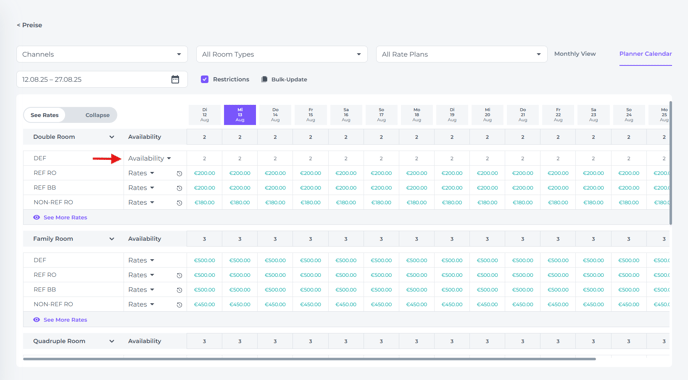Select the Di 19 Aug column header
This screenshot has height=380, width=688.
(x=452, y=115)
